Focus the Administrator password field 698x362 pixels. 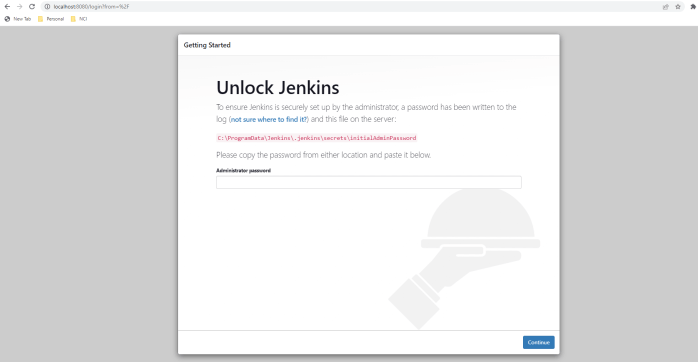coord(369,182)
